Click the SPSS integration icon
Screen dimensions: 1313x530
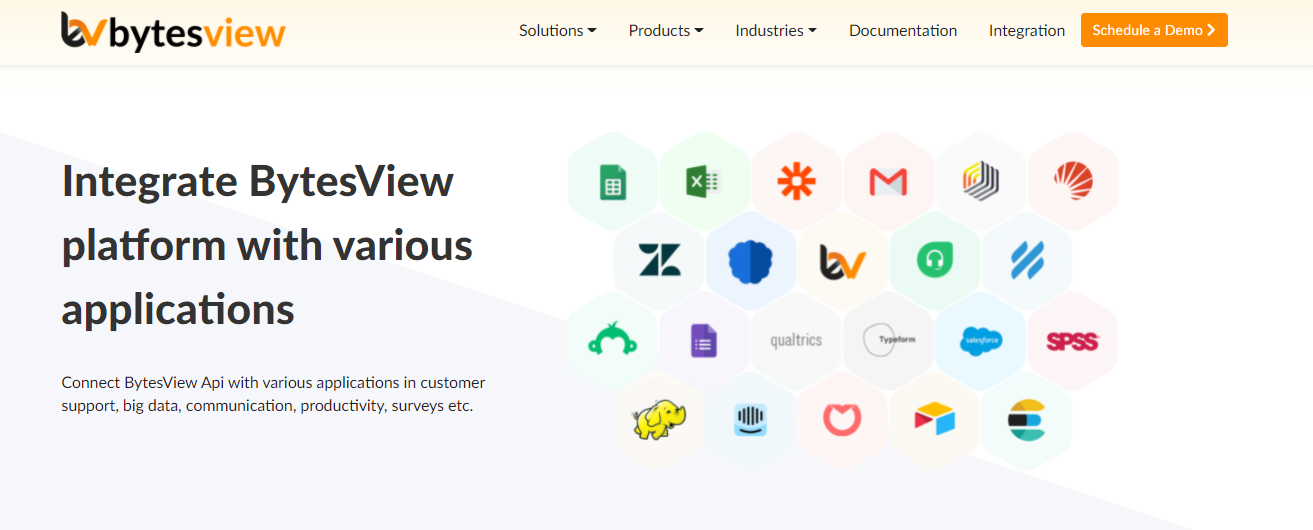pos(1072,341)
